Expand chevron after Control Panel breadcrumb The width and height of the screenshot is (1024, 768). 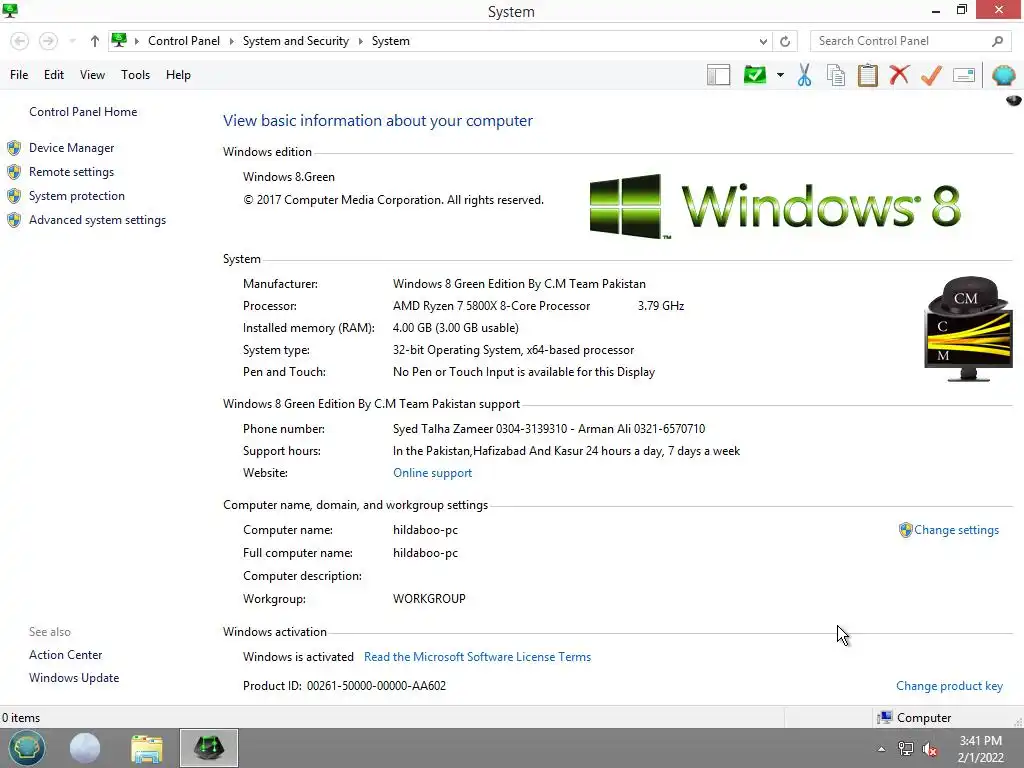[x=231, y=41]
